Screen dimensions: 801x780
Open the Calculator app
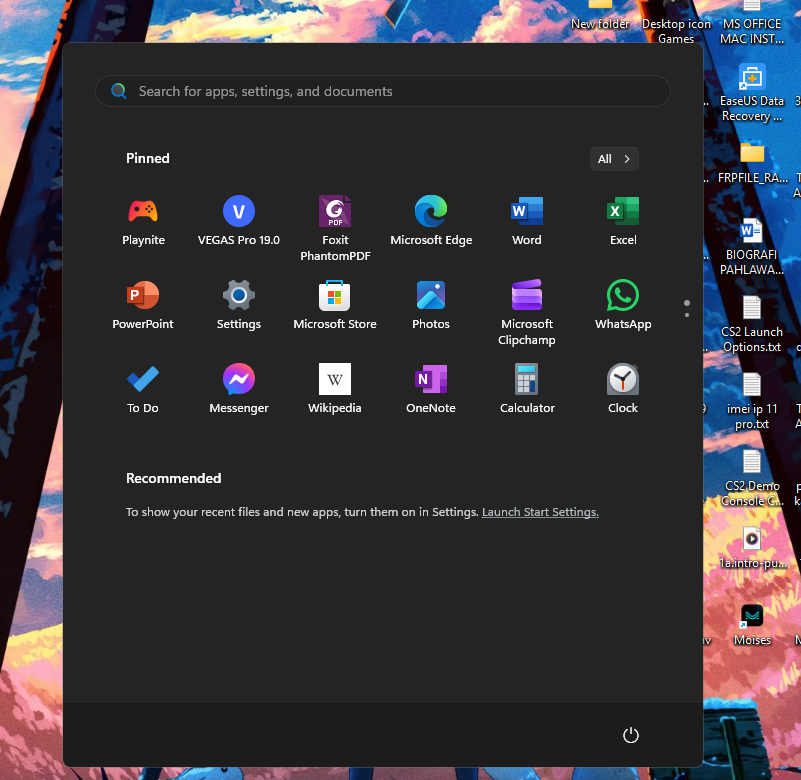pyautogui.click(x=527, y=389)
